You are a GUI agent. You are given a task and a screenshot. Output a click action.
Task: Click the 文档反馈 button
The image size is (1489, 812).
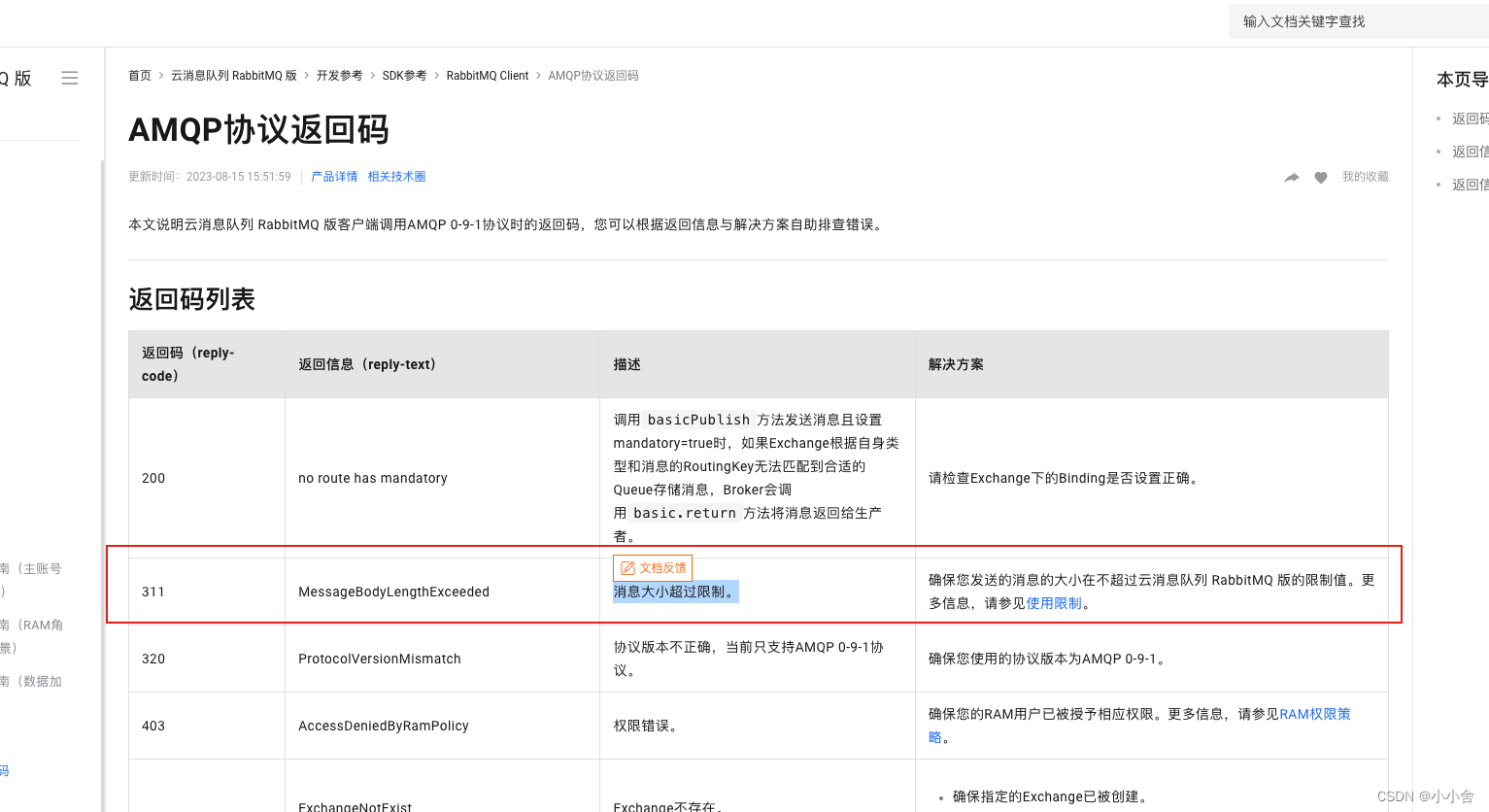coord(653,568)
